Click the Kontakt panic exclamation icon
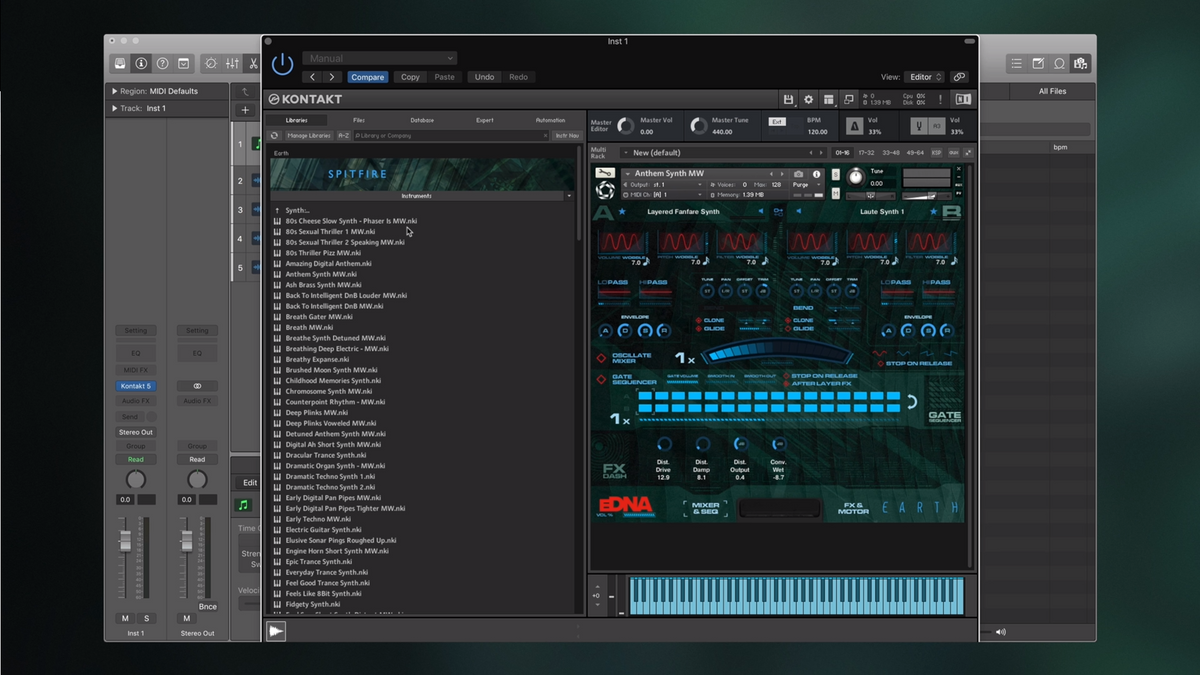Image resolution: width=1200 pixels, height=675 pixels. tap(940, 100)
